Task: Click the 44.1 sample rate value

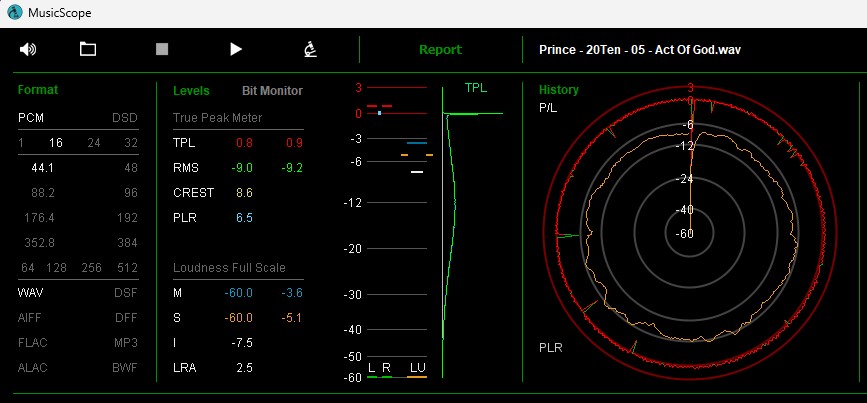Action: [x=43, y=168]
